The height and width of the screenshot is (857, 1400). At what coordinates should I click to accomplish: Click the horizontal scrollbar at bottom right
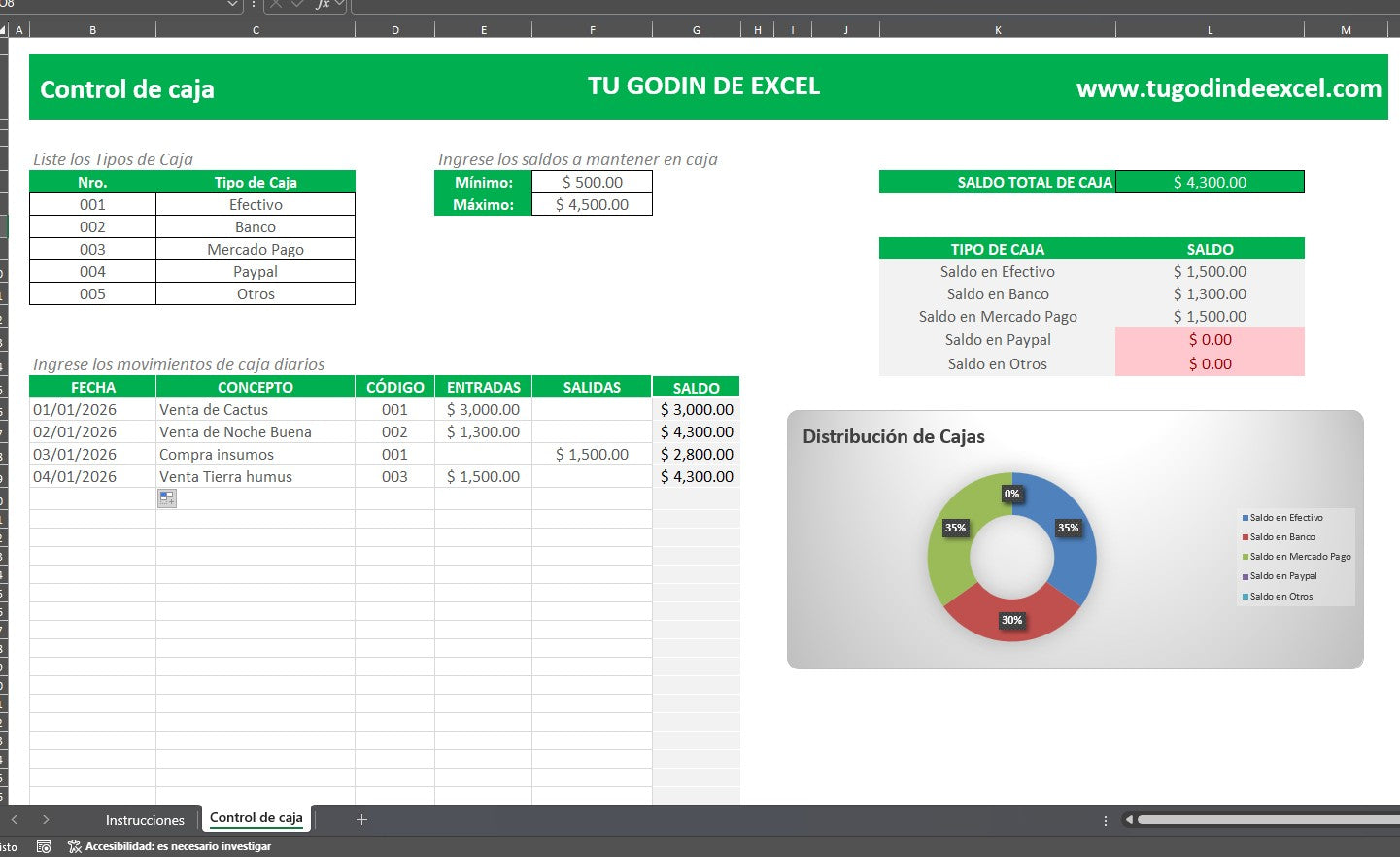pyautogui.click(x=1263, y=819)
